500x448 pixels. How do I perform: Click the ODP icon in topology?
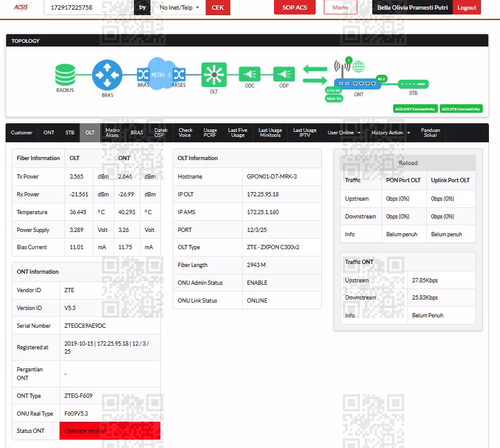[x=284, y=74]
